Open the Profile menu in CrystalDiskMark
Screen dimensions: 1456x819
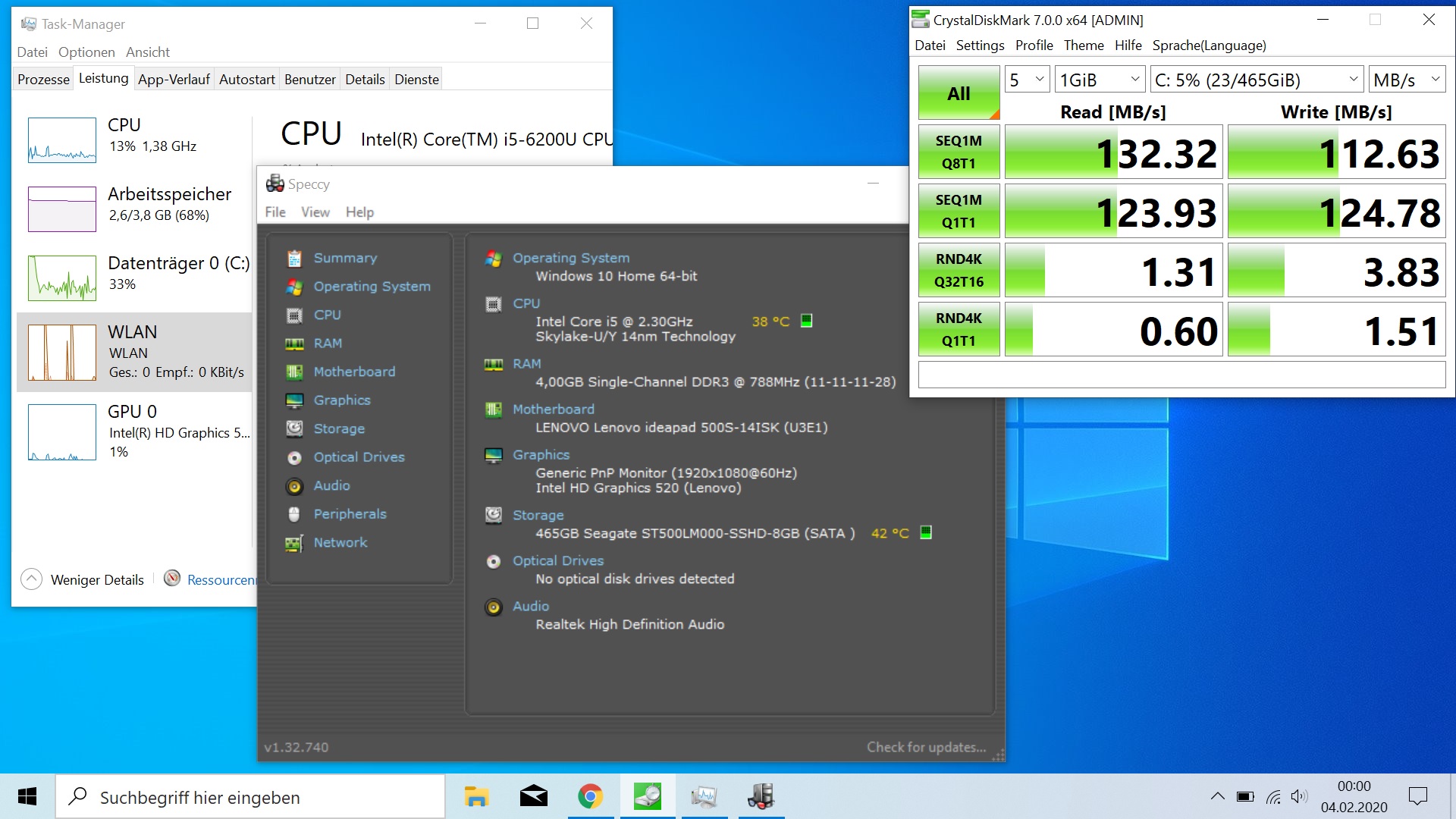click(x=1034, y=45)
